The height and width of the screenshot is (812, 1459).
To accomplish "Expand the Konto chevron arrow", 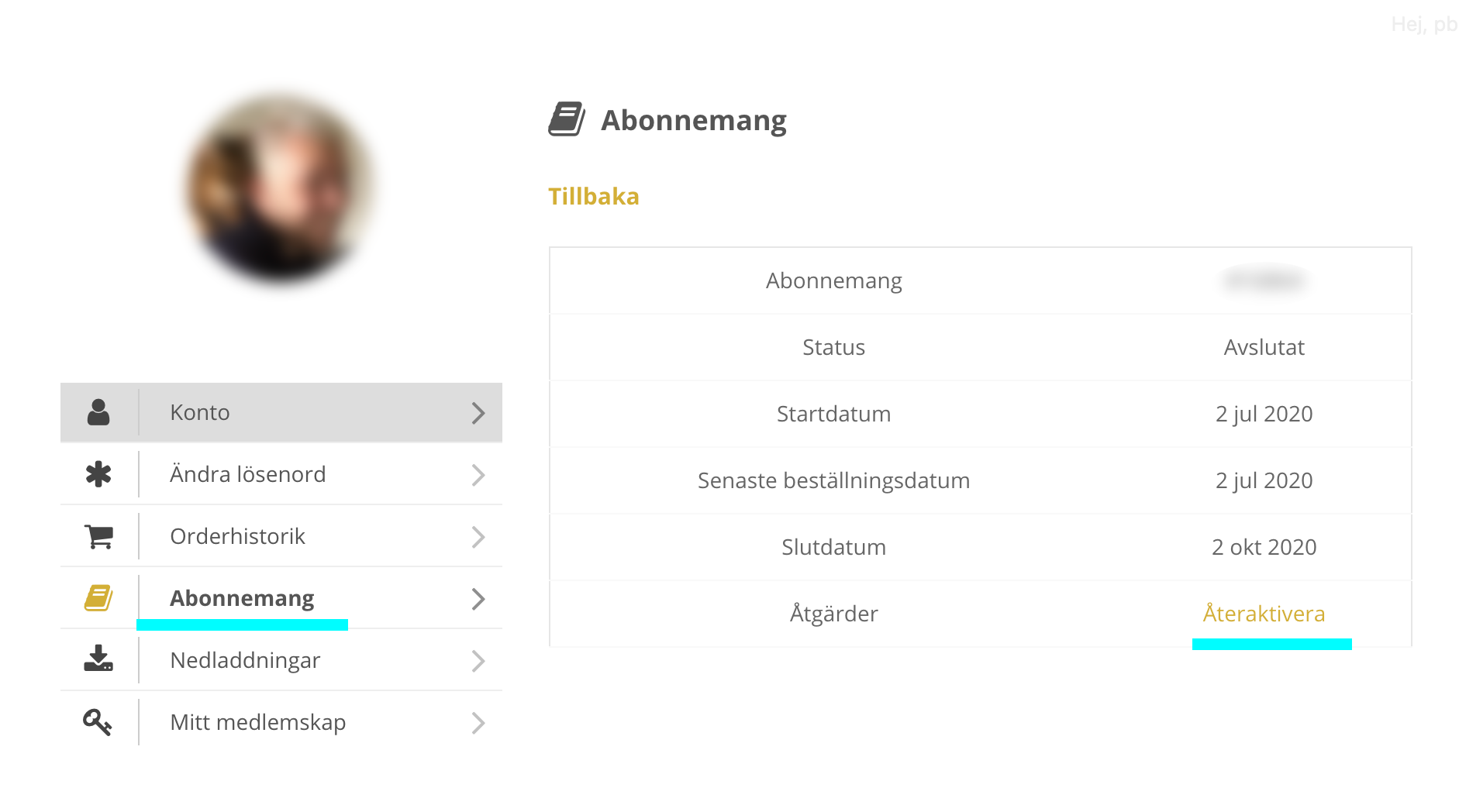I will click(x=478, y=413).
